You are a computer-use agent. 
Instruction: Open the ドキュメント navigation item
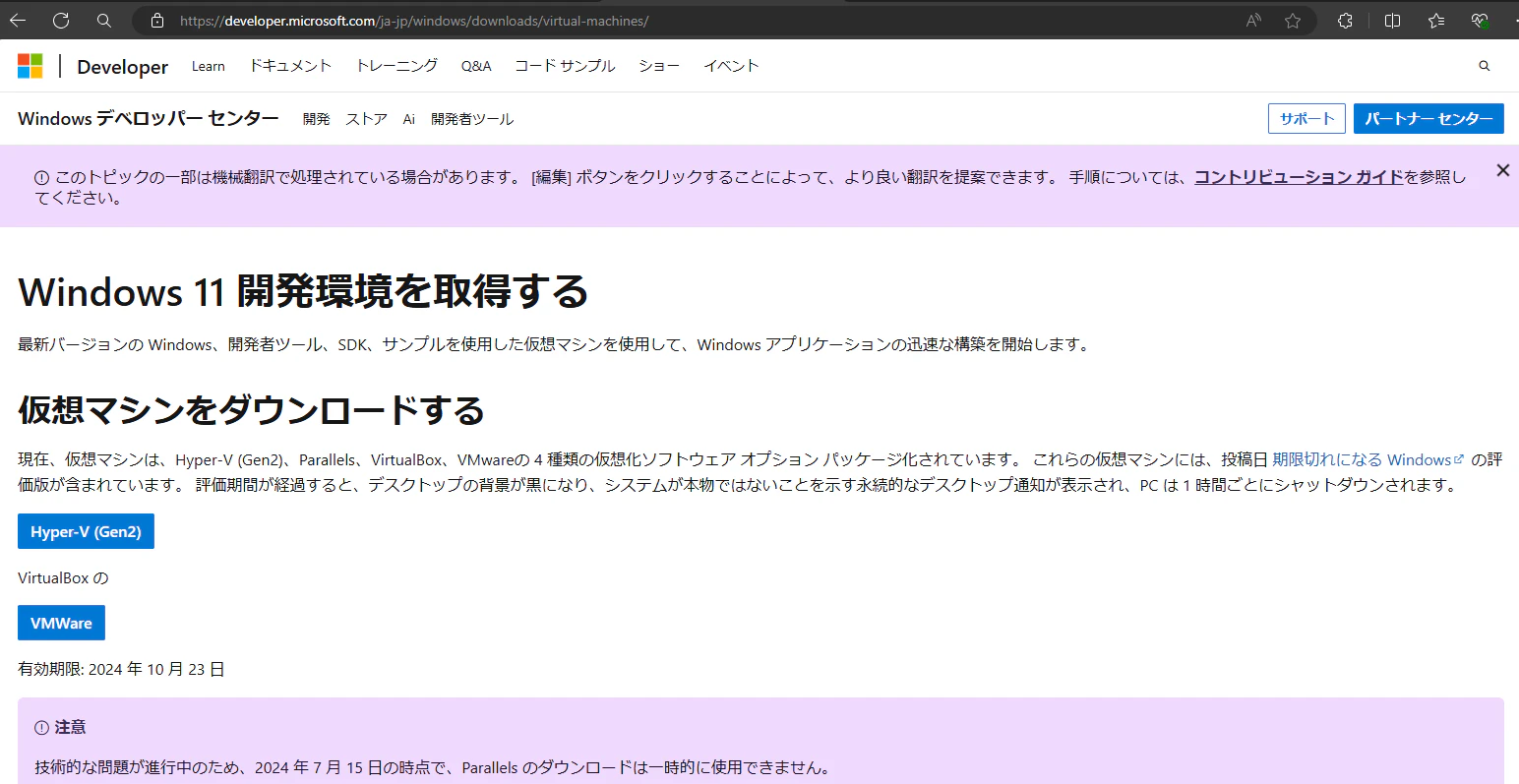(290, 65)
